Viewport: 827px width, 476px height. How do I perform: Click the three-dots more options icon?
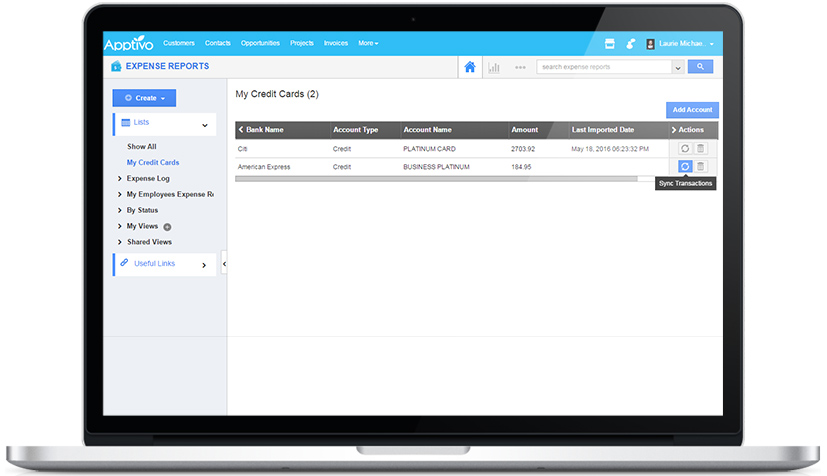pyautogui.click(x=519, y=67)
